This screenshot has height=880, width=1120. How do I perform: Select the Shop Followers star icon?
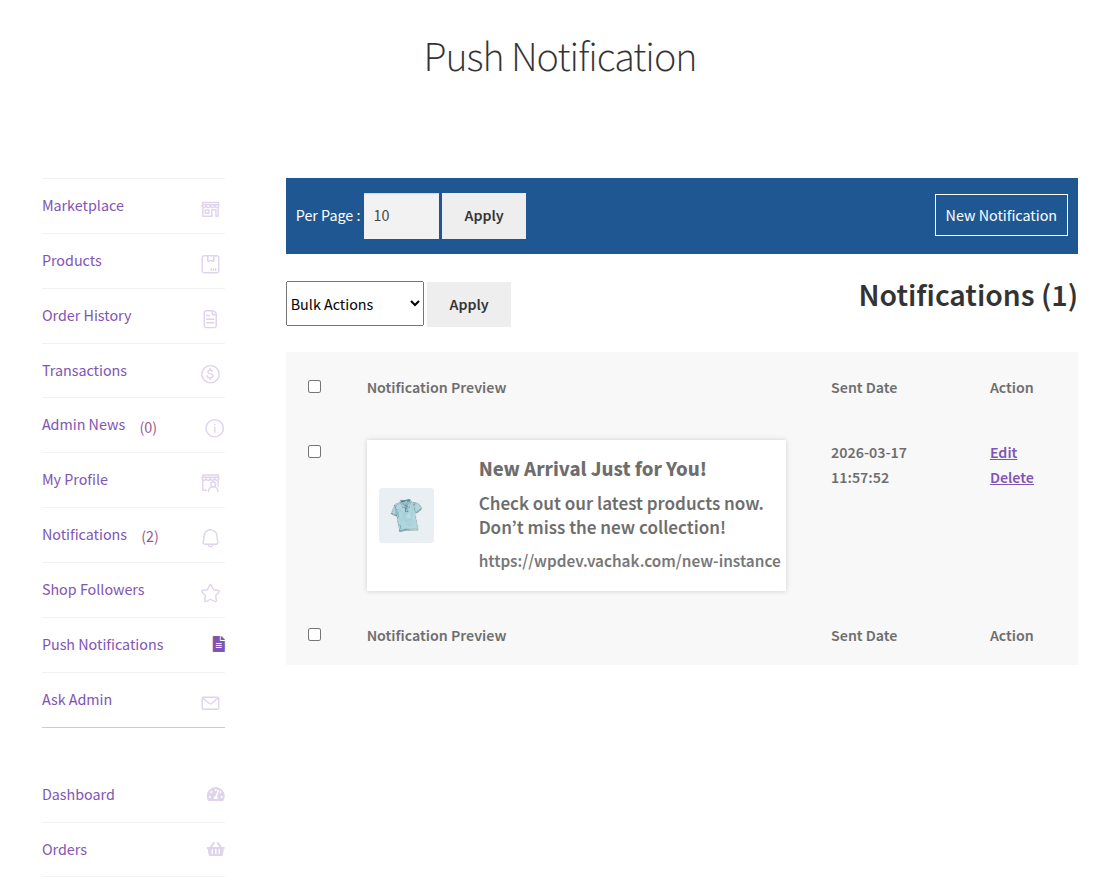(x=210, y=593)
